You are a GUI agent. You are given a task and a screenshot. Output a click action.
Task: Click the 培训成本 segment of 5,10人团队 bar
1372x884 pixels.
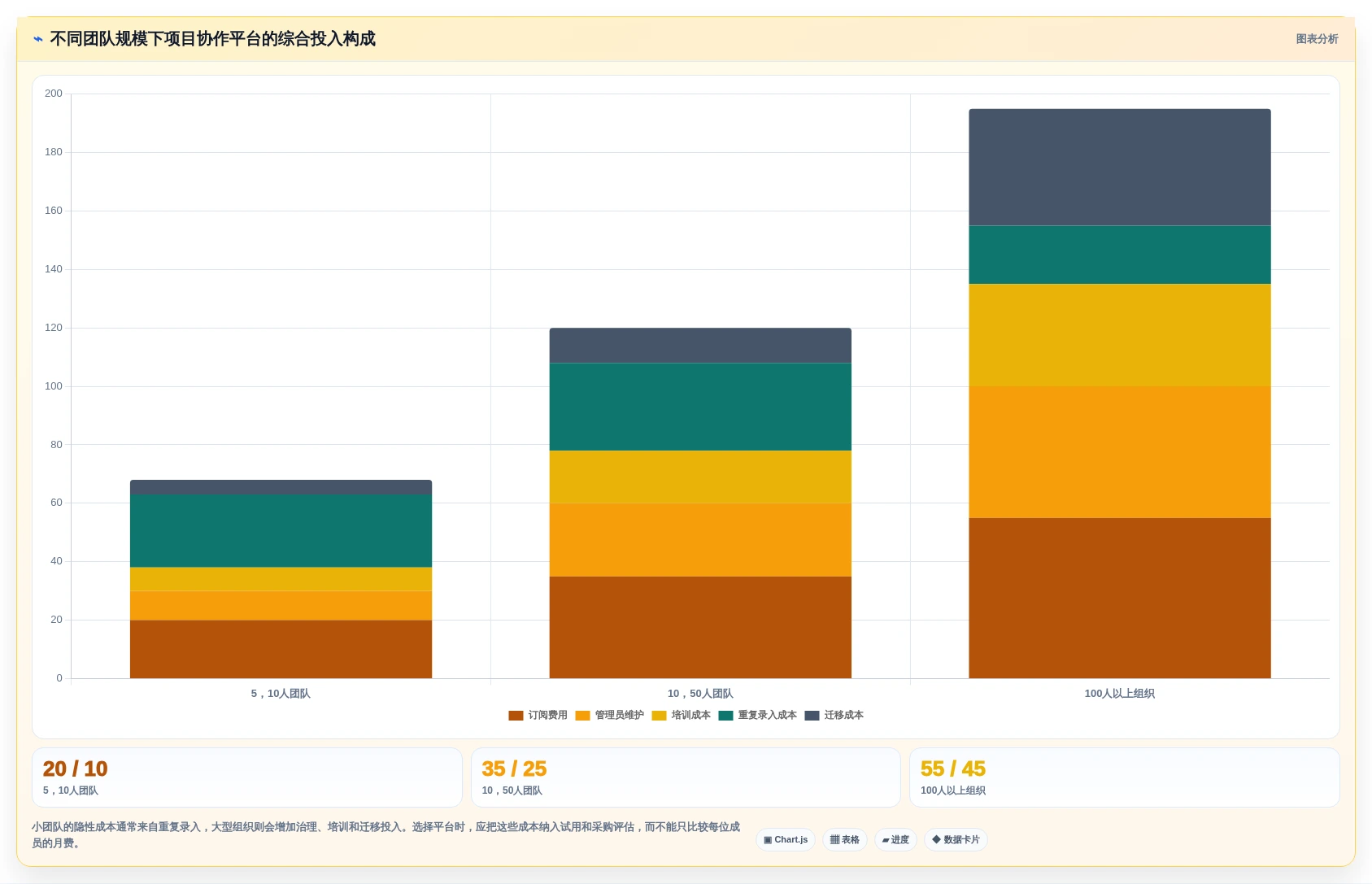281,579
